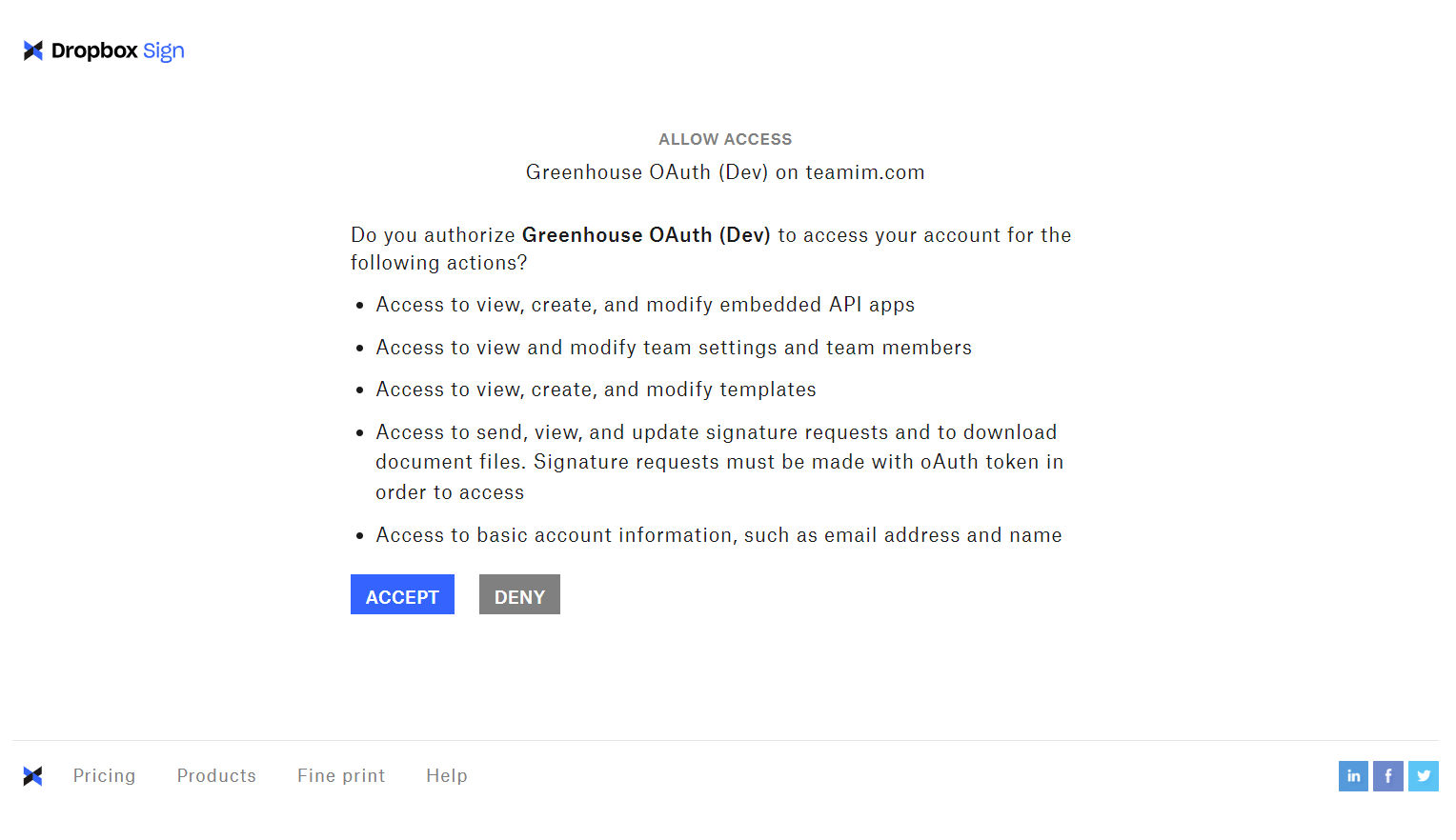
Task: Open the Twitter social icon
Action: [x=1424, y=776]
